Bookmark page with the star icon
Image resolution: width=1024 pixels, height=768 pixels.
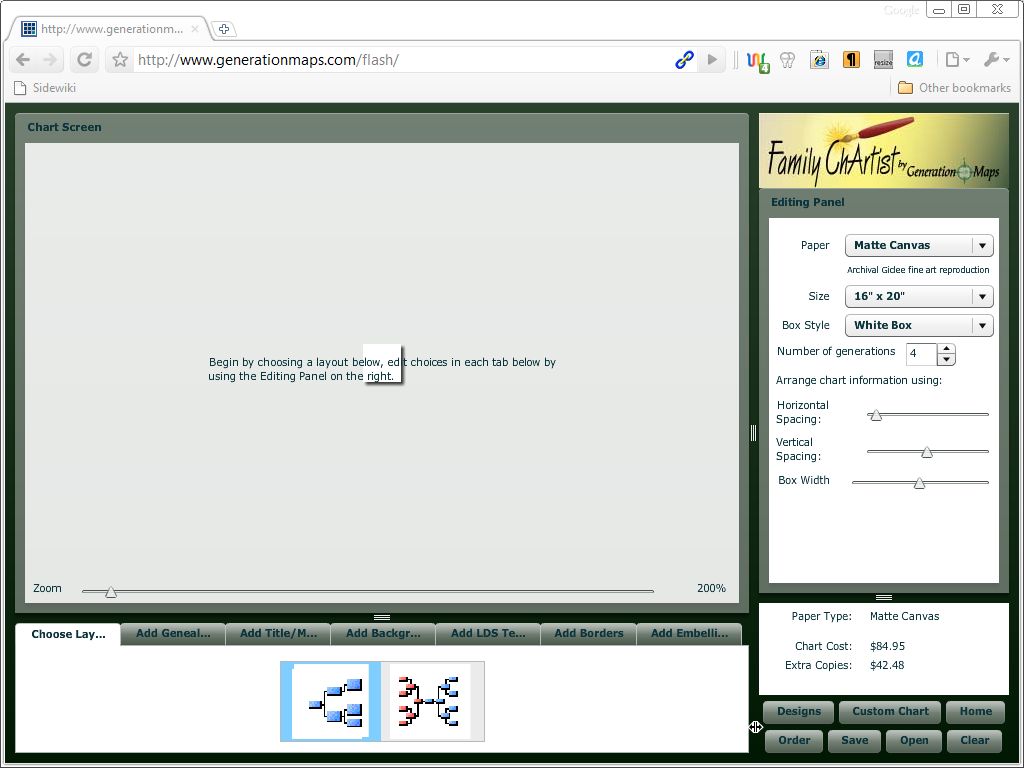120,60
